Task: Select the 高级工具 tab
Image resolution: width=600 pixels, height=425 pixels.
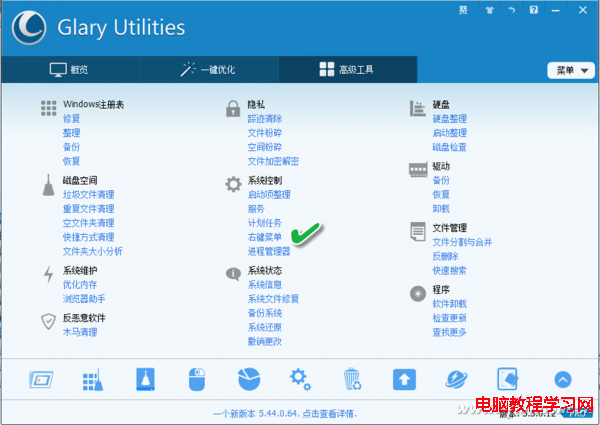Action: [347, 70]
